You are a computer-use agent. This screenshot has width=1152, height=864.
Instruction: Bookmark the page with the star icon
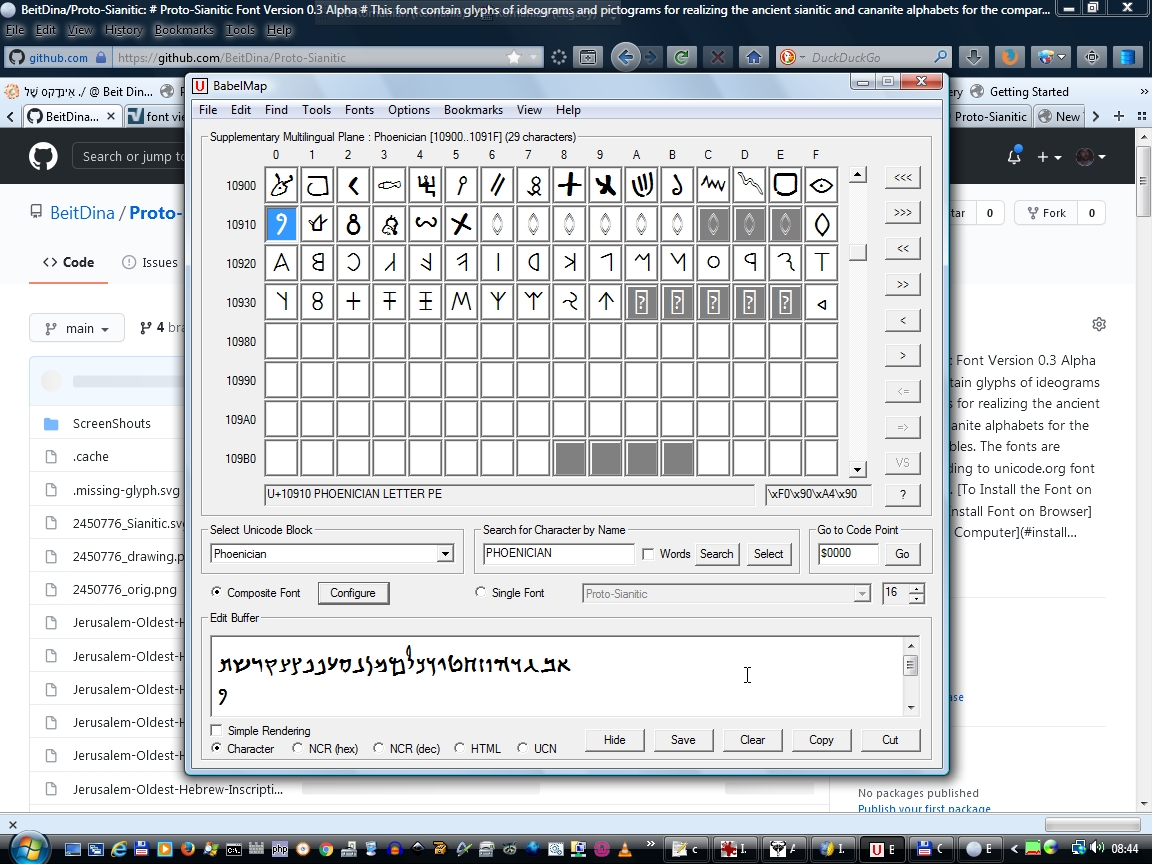point(514,57)
